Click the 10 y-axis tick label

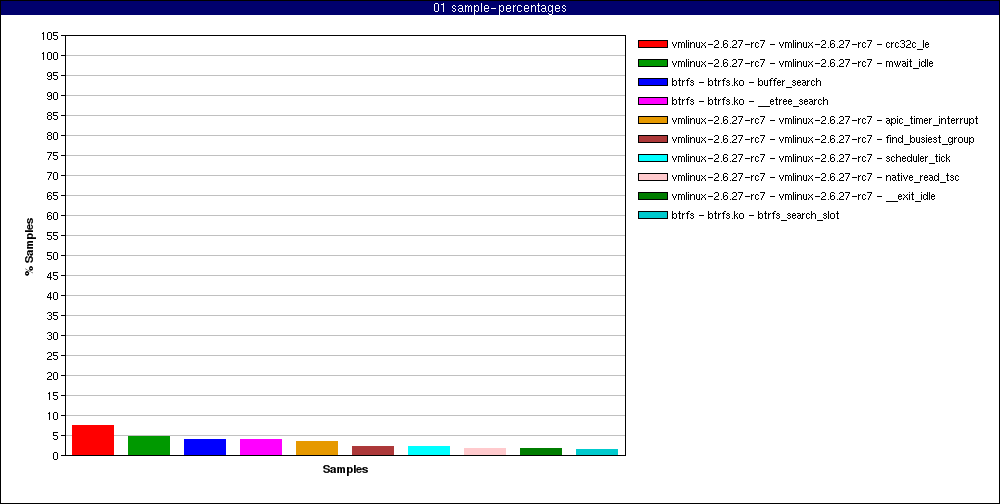54,416
